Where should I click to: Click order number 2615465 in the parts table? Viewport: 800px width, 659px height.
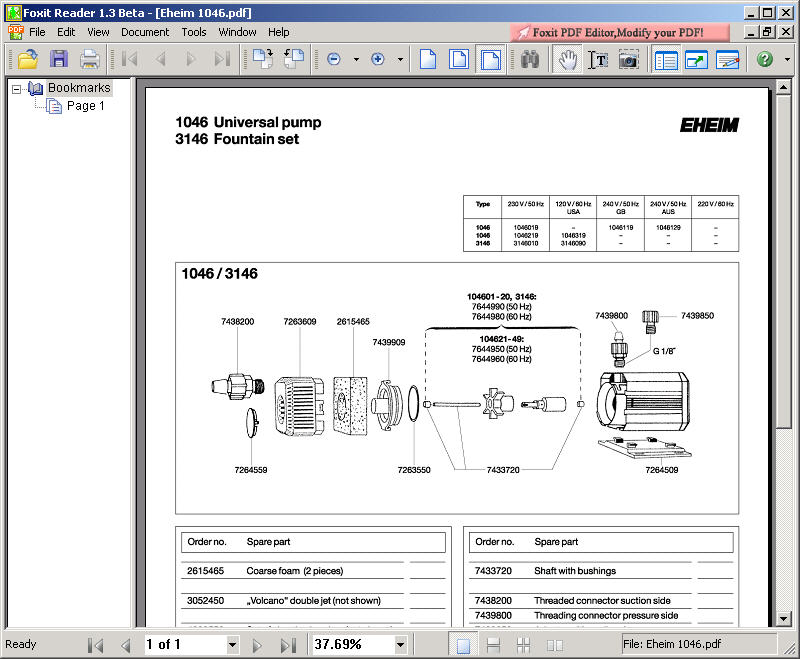205,571
